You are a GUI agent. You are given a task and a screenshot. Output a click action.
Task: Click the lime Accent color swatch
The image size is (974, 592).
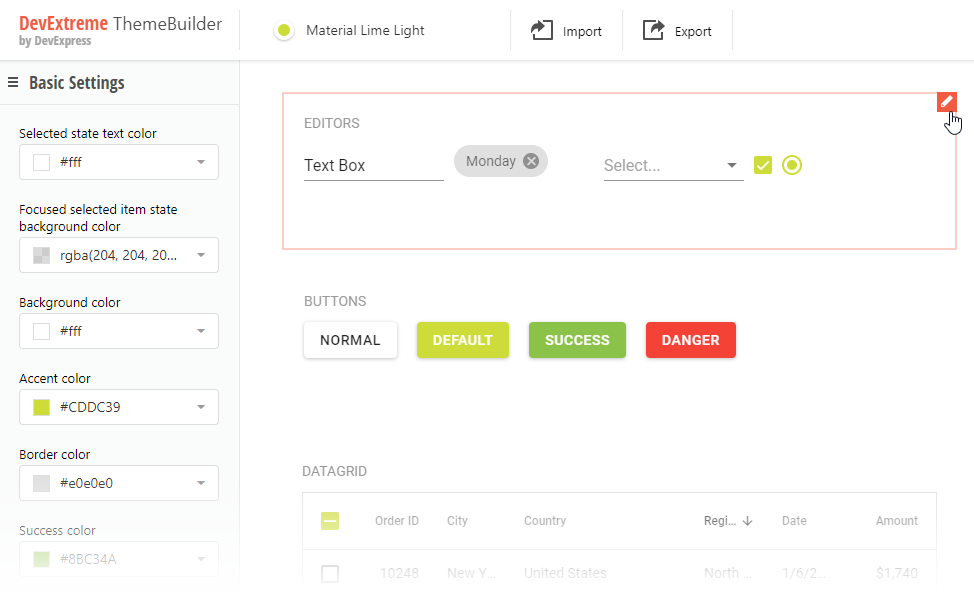[x=42, y=407]
